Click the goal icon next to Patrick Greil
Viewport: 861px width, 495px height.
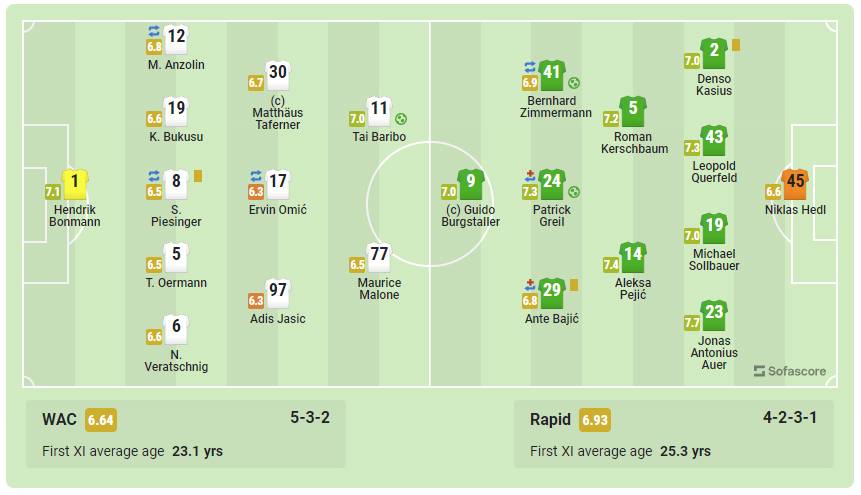pyautogui.click(x=574, y=192)
